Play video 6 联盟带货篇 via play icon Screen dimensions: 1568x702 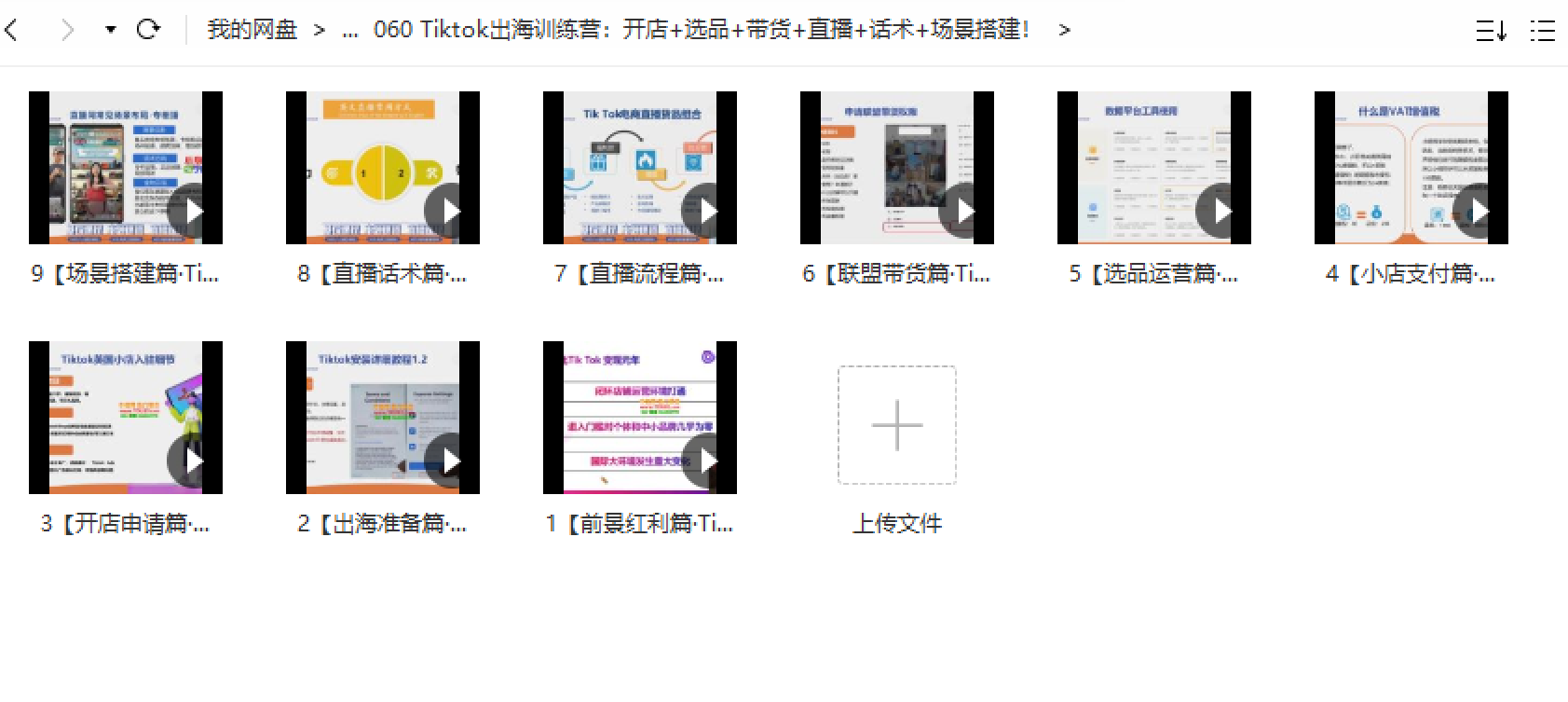[x=963, y=212]
